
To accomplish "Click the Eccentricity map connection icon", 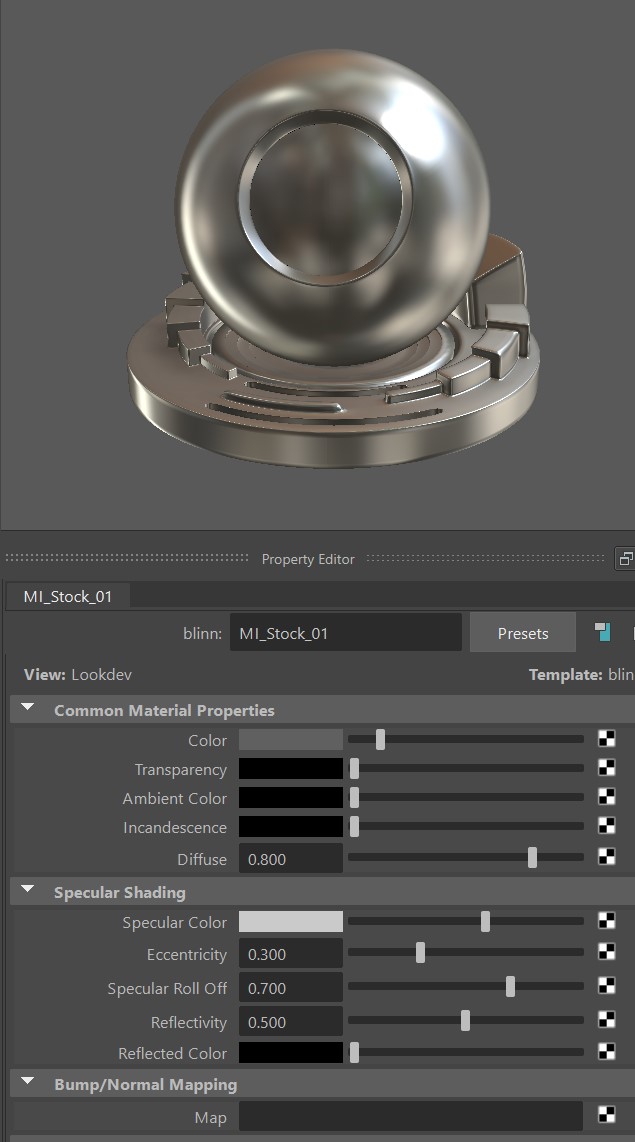I will coord(607,952).
